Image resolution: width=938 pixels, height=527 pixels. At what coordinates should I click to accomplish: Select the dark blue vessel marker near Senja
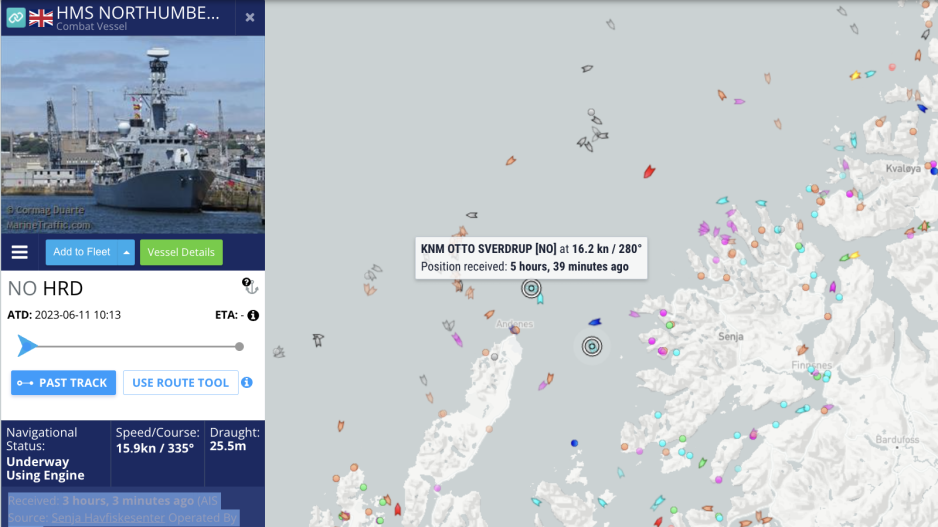[595, 322]
